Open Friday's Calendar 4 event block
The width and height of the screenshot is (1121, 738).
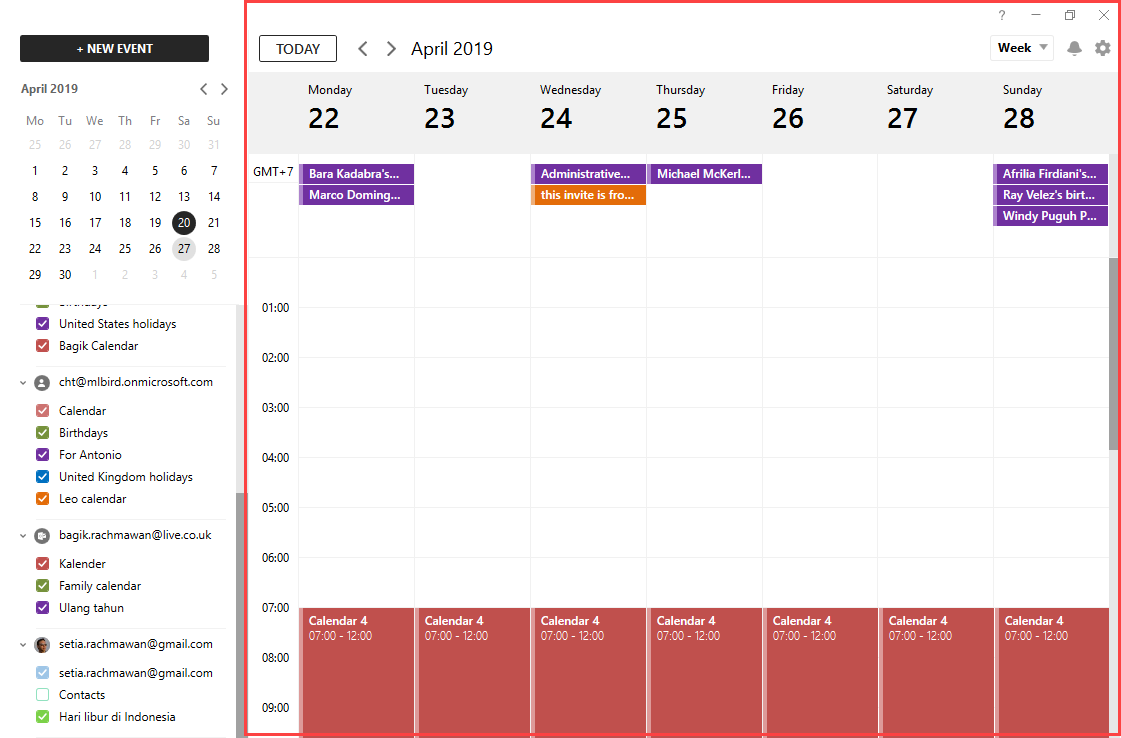tap(820, 671)
